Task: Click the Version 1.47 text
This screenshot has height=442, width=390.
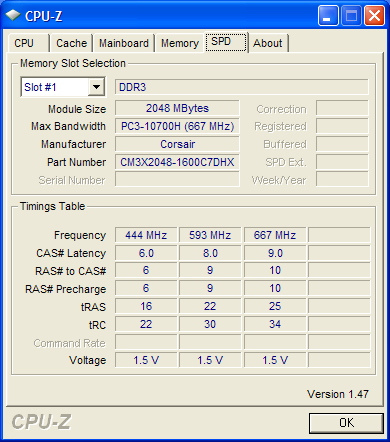Action: pyautogui.click(x=338, y=394)
